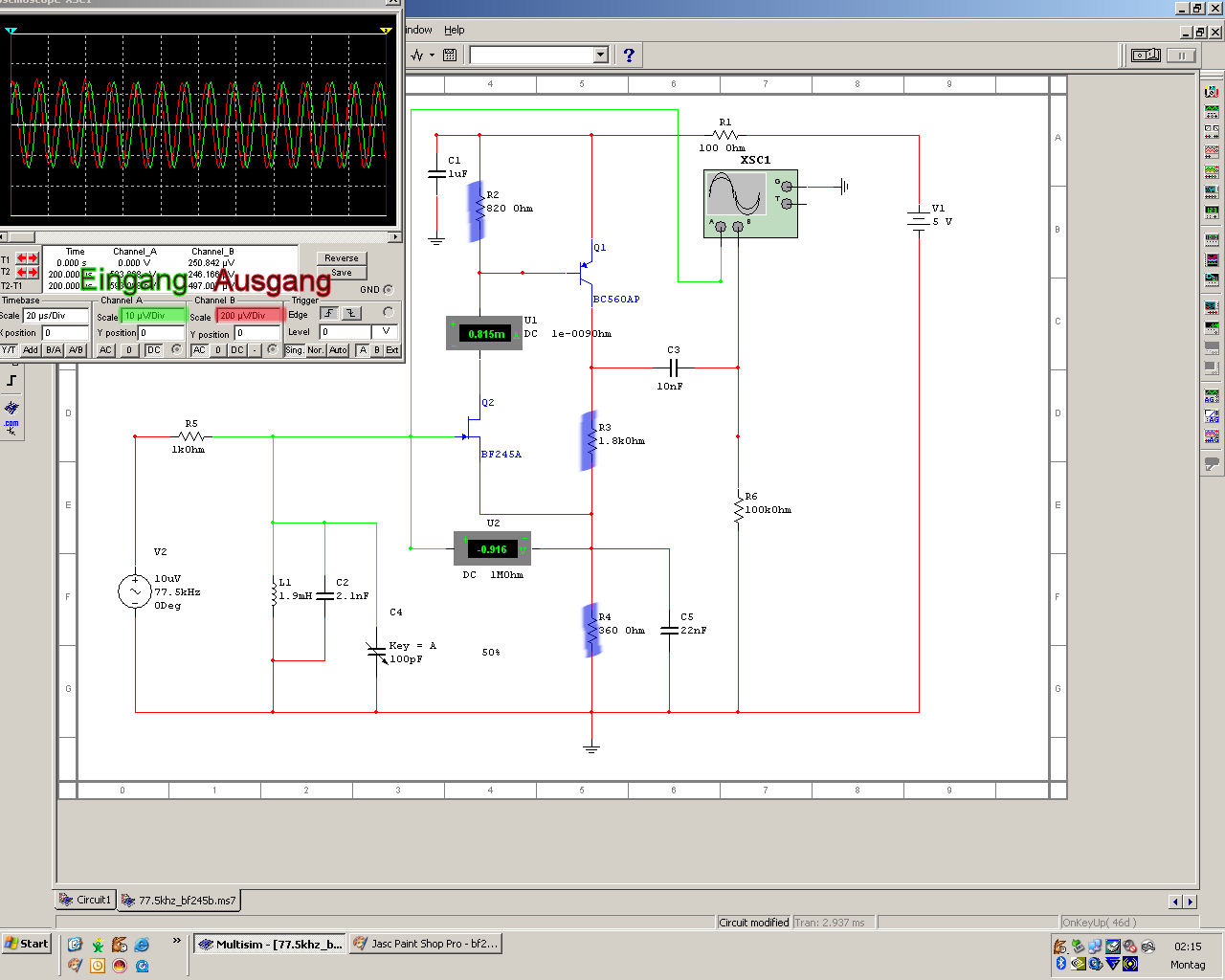
Task: Flip the simulation run switch
Action: (1146, 56)
